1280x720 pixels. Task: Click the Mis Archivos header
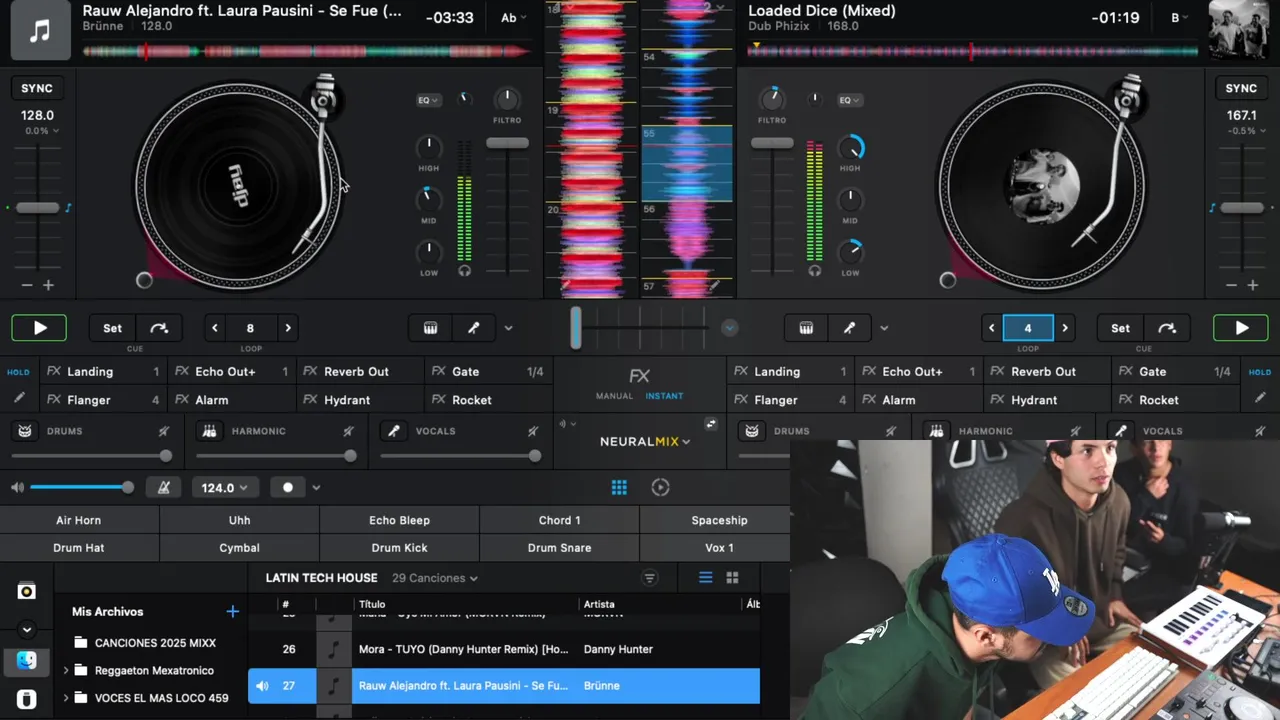(x=107, y=611)
